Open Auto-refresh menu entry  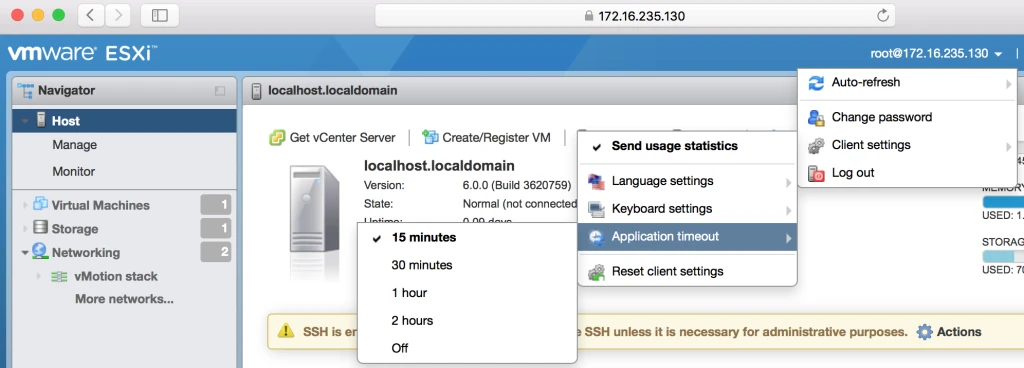[x=866, y=82]
